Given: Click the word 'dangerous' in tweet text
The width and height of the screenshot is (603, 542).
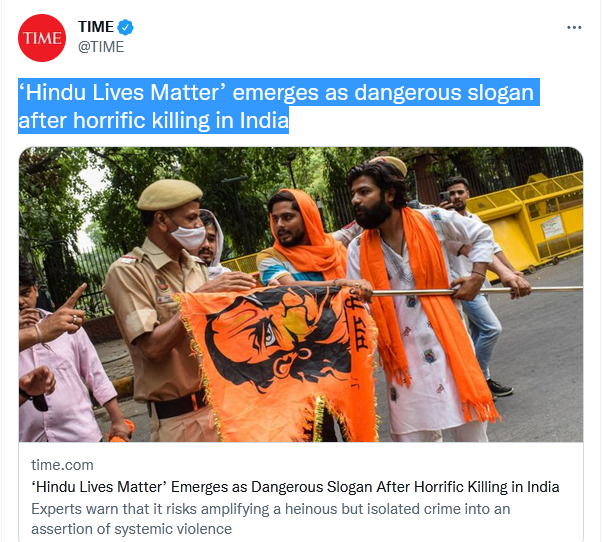Looking at the screenshot, I should coord(407,93).
